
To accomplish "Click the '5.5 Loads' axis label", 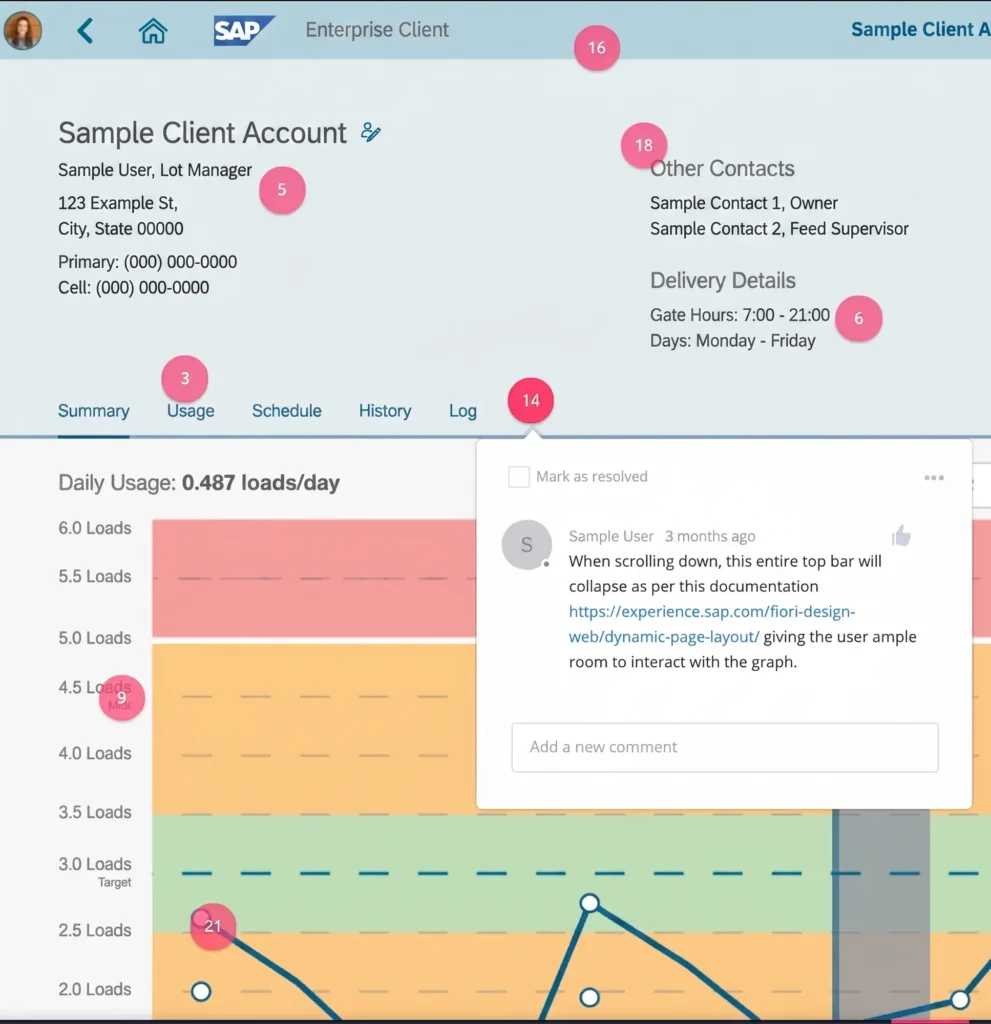I will (x=95, y=577).
